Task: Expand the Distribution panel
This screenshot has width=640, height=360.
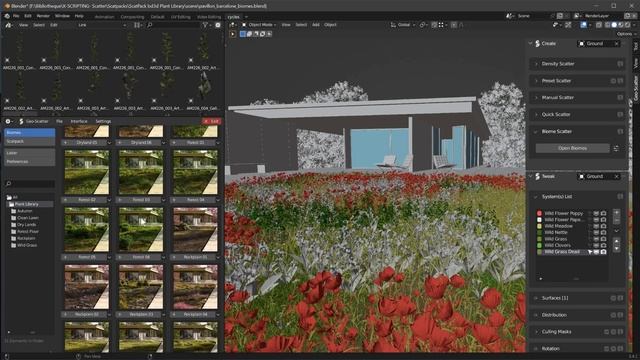Action: click(536, 315)
